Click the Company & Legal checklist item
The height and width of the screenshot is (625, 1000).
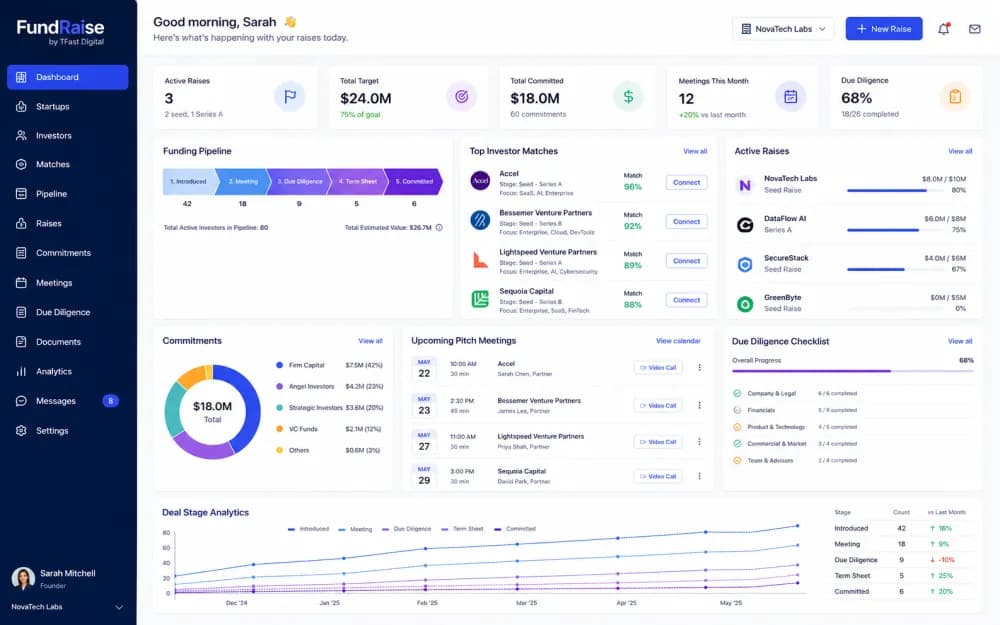(795, 393)
